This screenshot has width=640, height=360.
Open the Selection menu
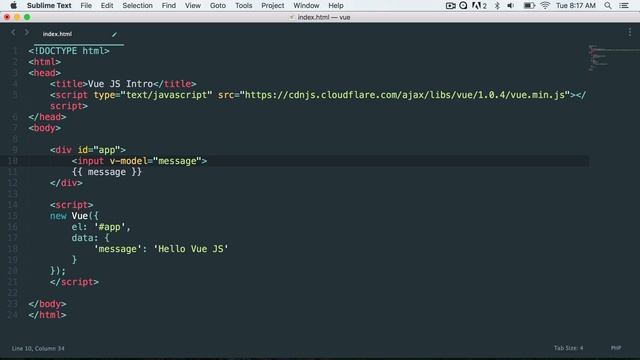pyautogui.click(x=138, y=6)
